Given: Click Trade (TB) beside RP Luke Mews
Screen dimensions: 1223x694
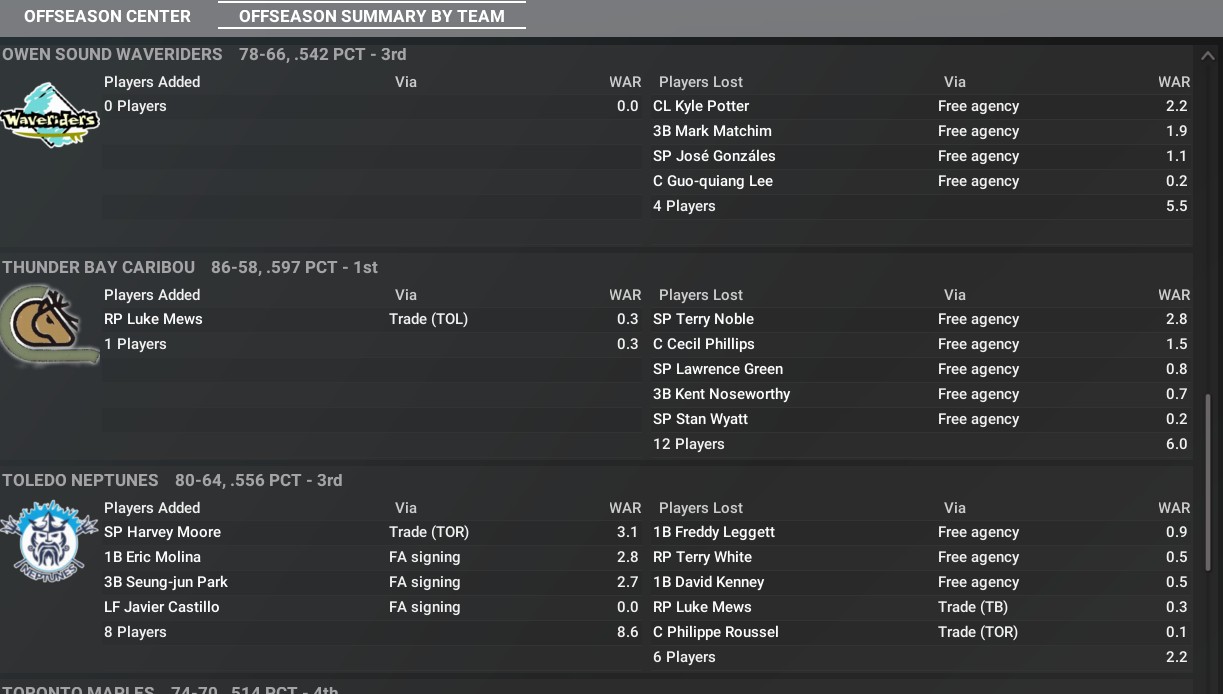Looking at the screenshot, I should point(973,607).
